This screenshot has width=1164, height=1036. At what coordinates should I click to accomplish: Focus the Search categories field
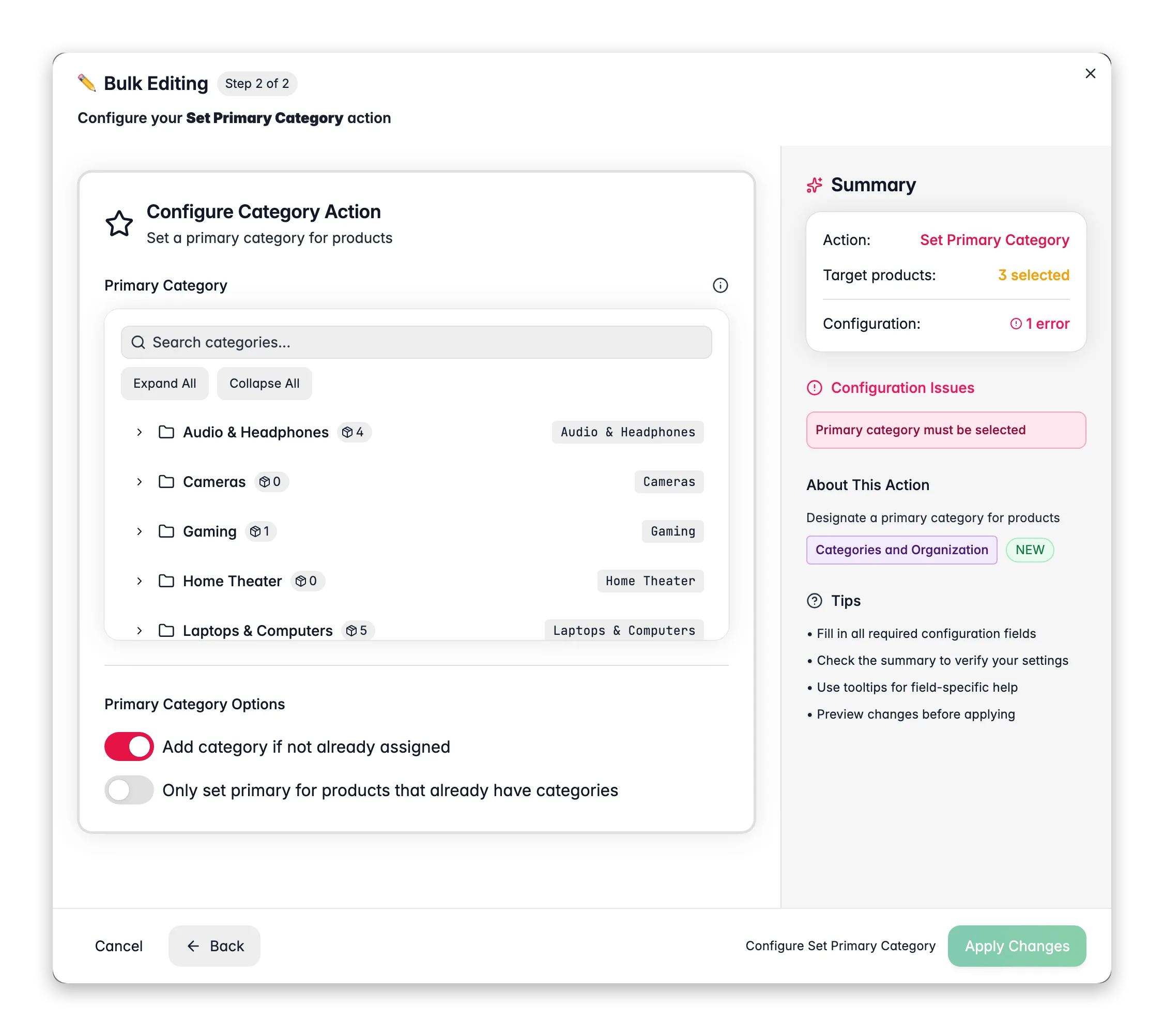click(x=416, y=342)
